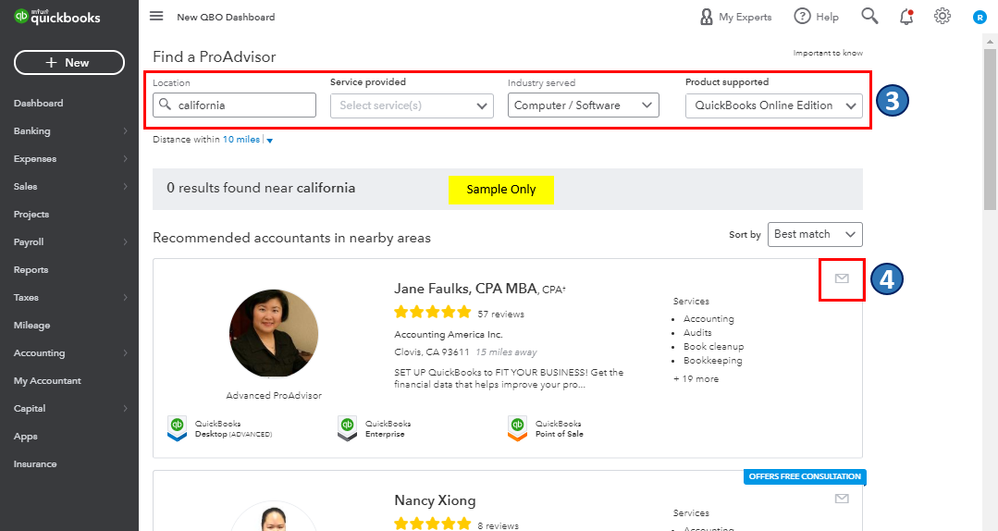Open the settings gear icon
The image size is (998, 531).
(942, 16)
